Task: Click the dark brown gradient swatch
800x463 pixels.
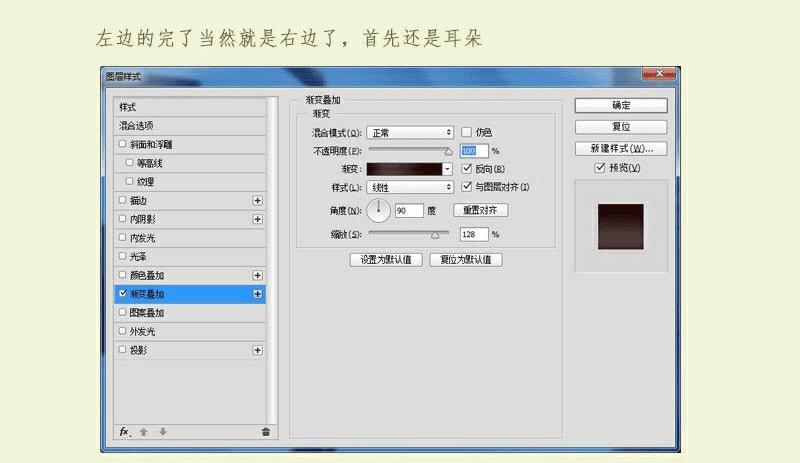Action: point(404,169)
